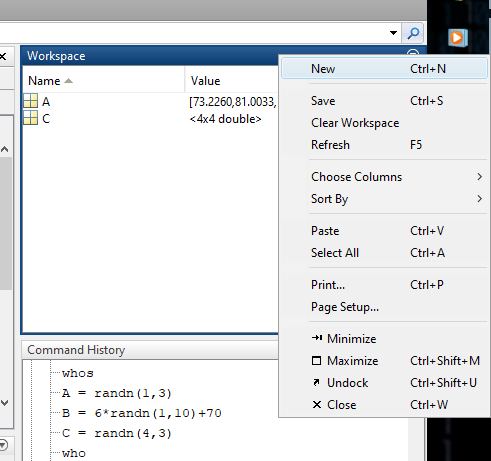Select variable C's matrix icon

pos(31,118)
